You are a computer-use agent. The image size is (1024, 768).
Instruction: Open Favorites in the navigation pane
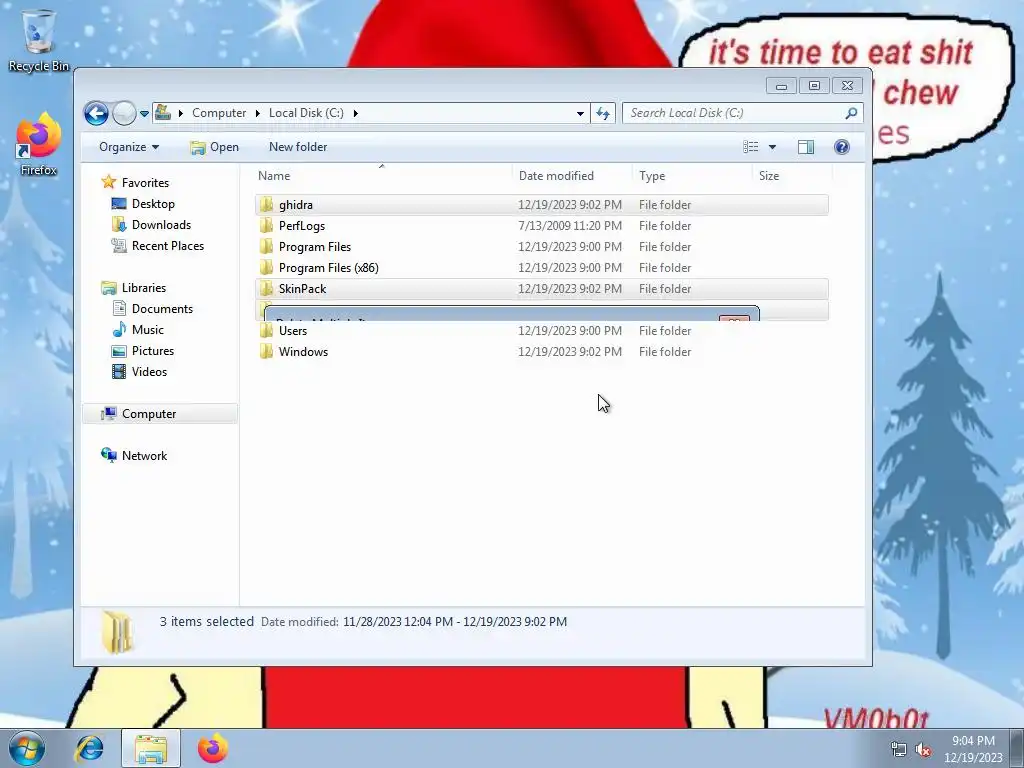pos(145,183)
